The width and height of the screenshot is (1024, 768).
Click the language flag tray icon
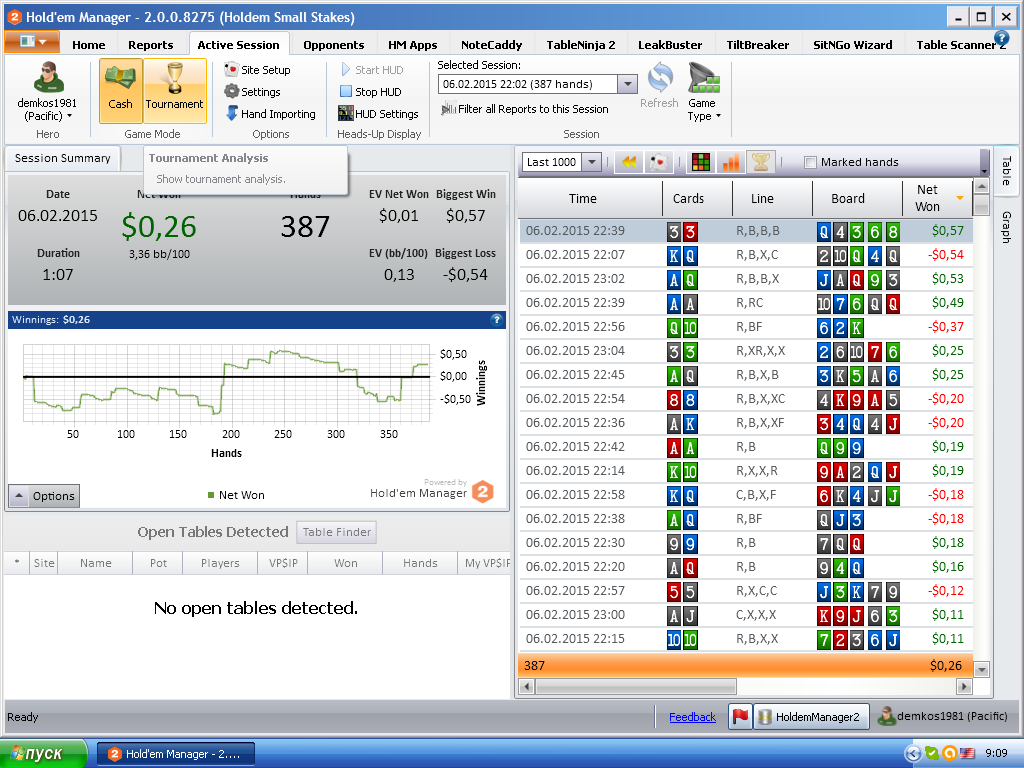[x=967, y=754]
